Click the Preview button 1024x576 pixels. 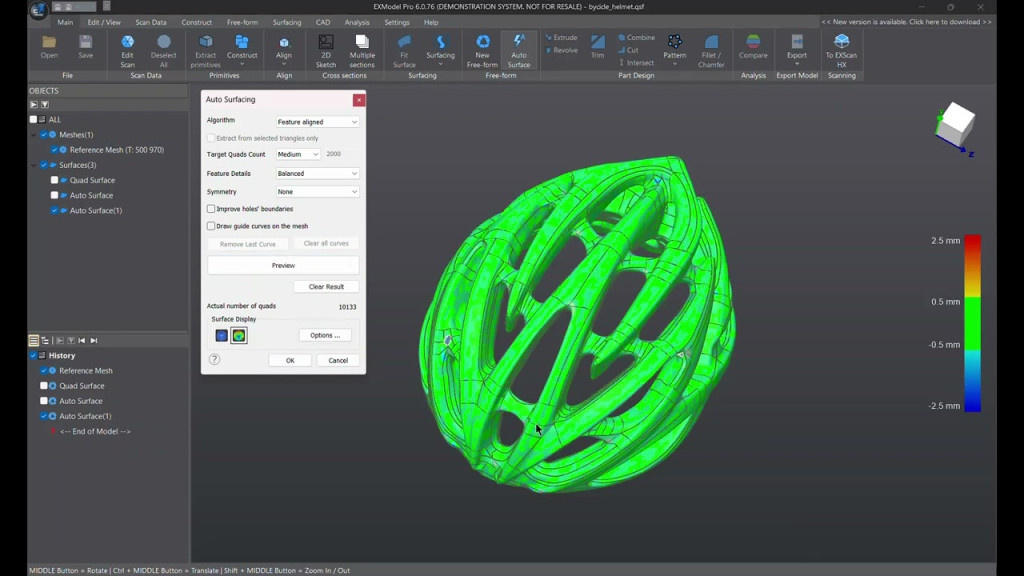click(x=283, y=266)
